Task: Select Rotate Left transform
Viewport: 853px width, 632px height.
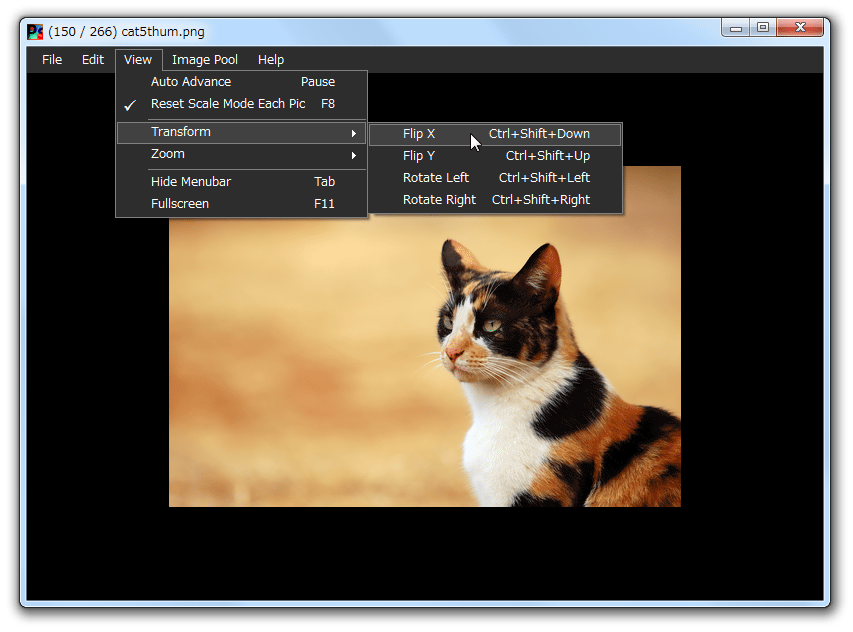Action: click(x=495, y=178)
